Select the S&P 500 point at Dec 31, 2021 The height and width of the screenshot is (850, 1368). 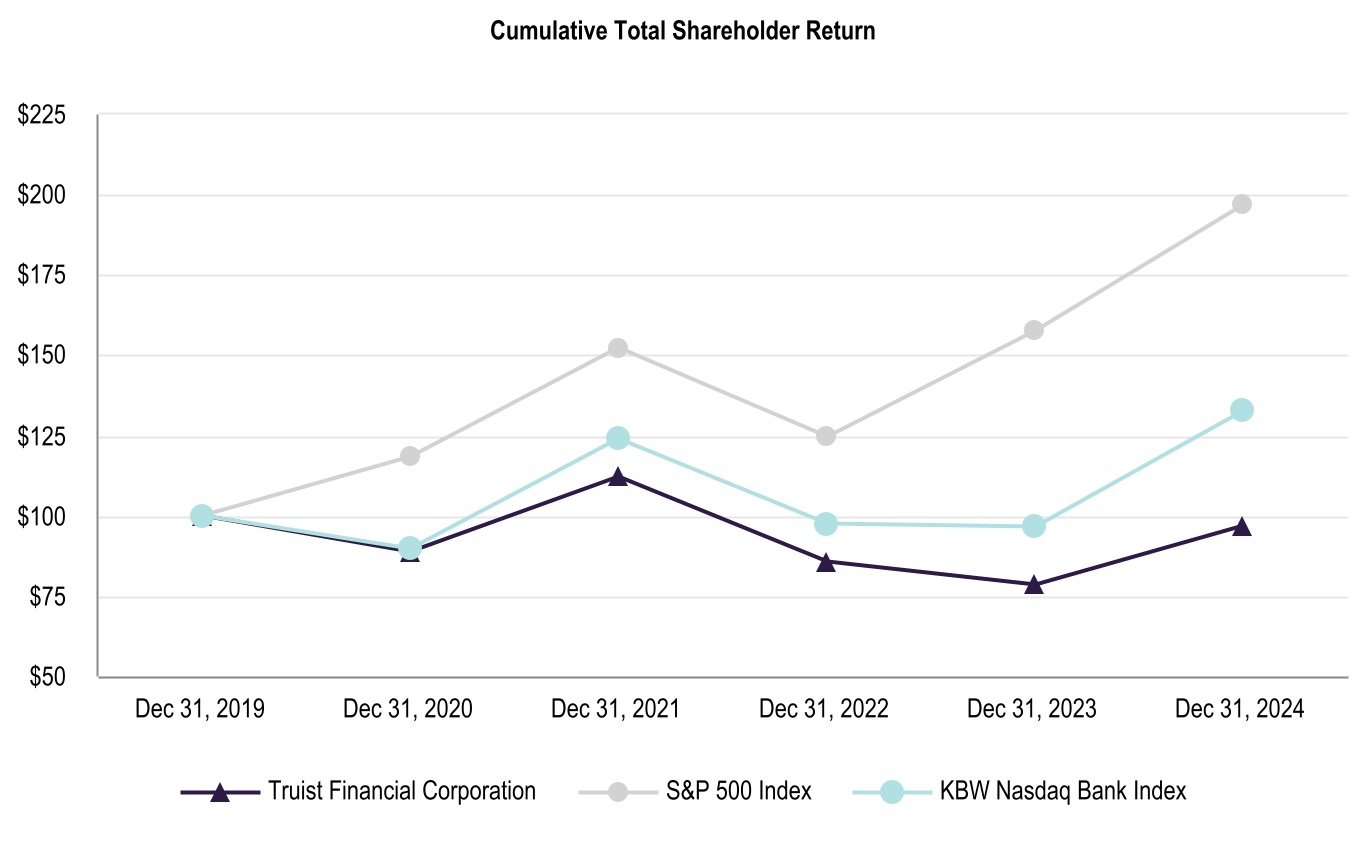(x=618, y=348)
